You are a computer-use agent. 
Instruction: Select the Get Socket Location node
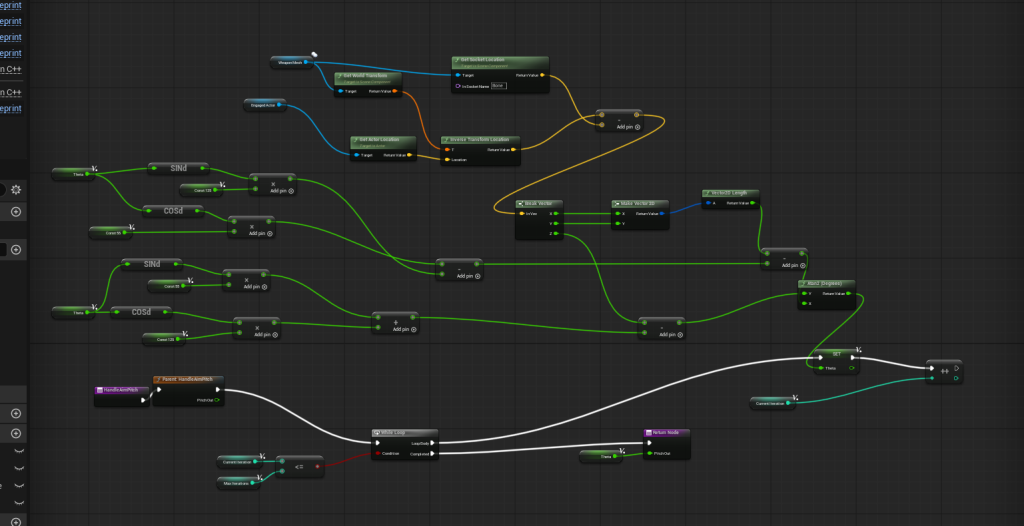coord(500,61)
